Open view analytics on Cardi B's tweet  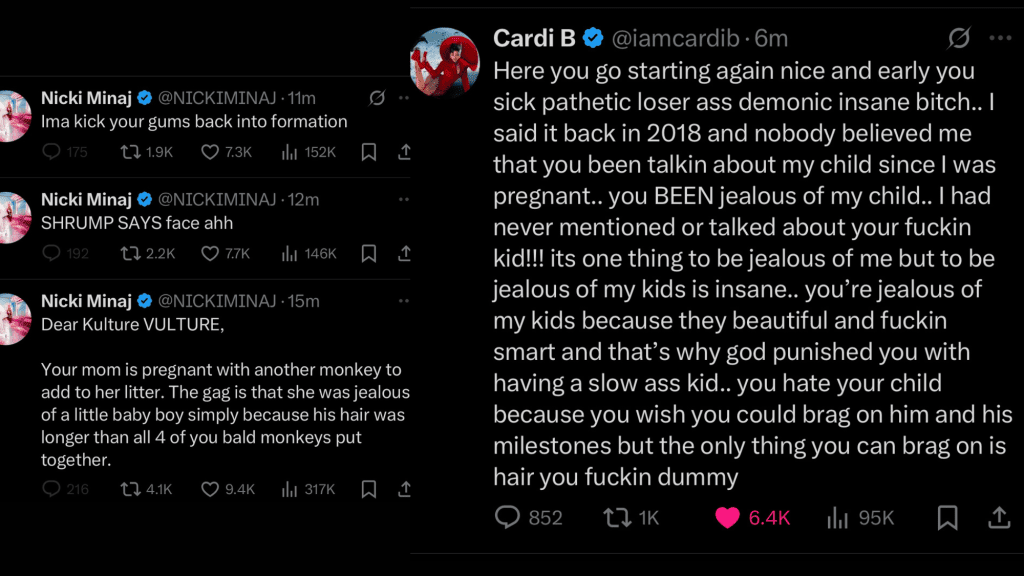tap(837, 517)
